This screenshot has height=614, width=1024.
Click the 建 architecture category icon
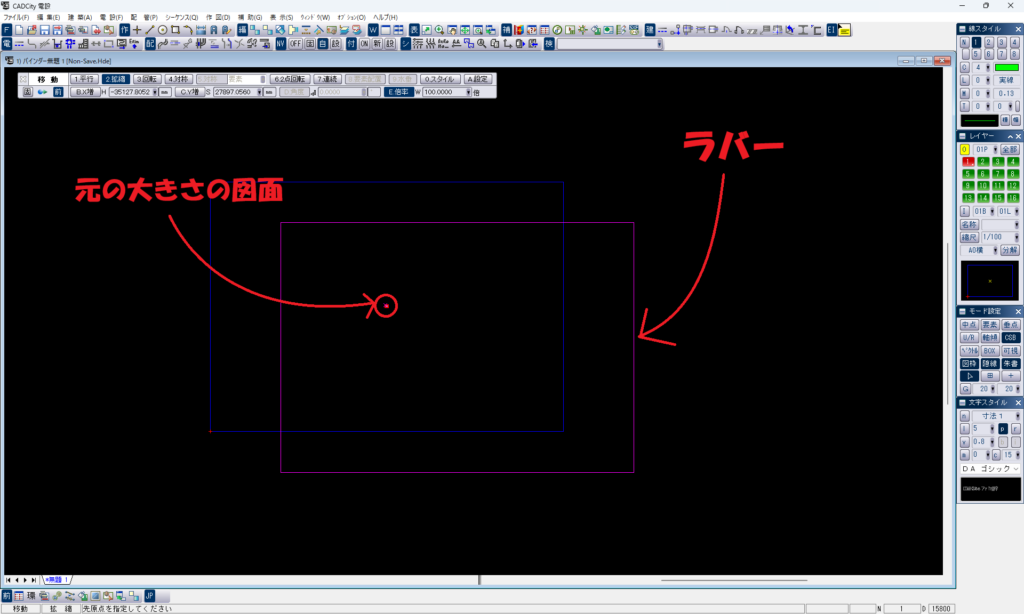coord(650,30)
